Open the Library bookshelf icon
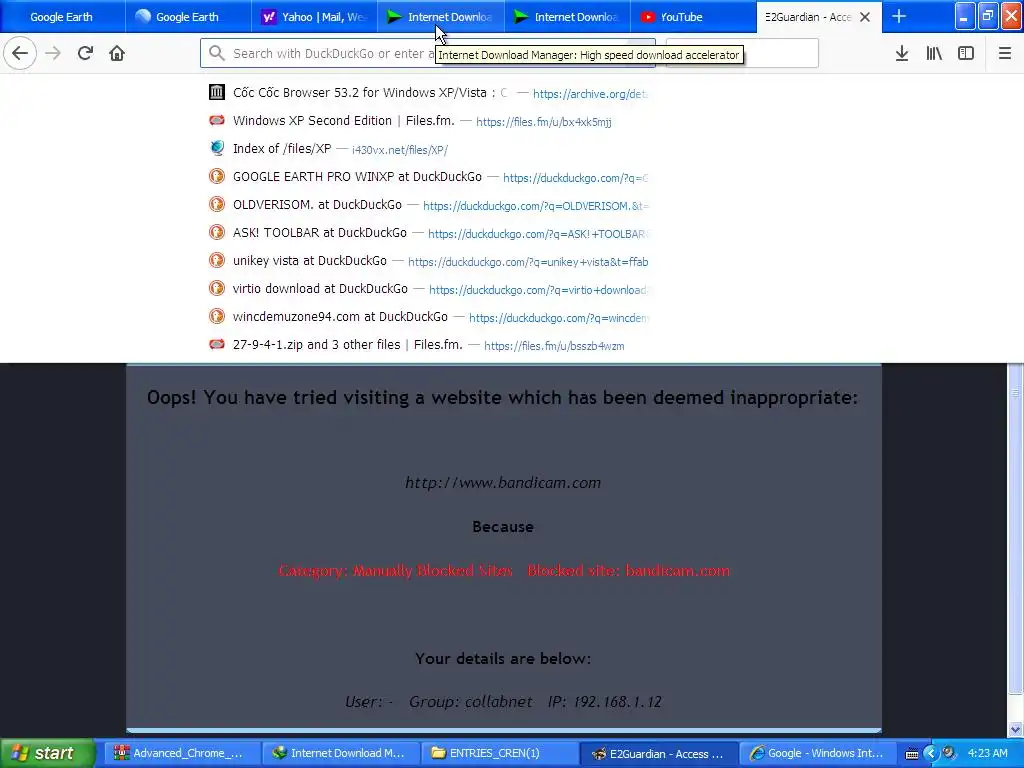The width and height of the screenshot is (1024, 768). (x=934, y=54)
